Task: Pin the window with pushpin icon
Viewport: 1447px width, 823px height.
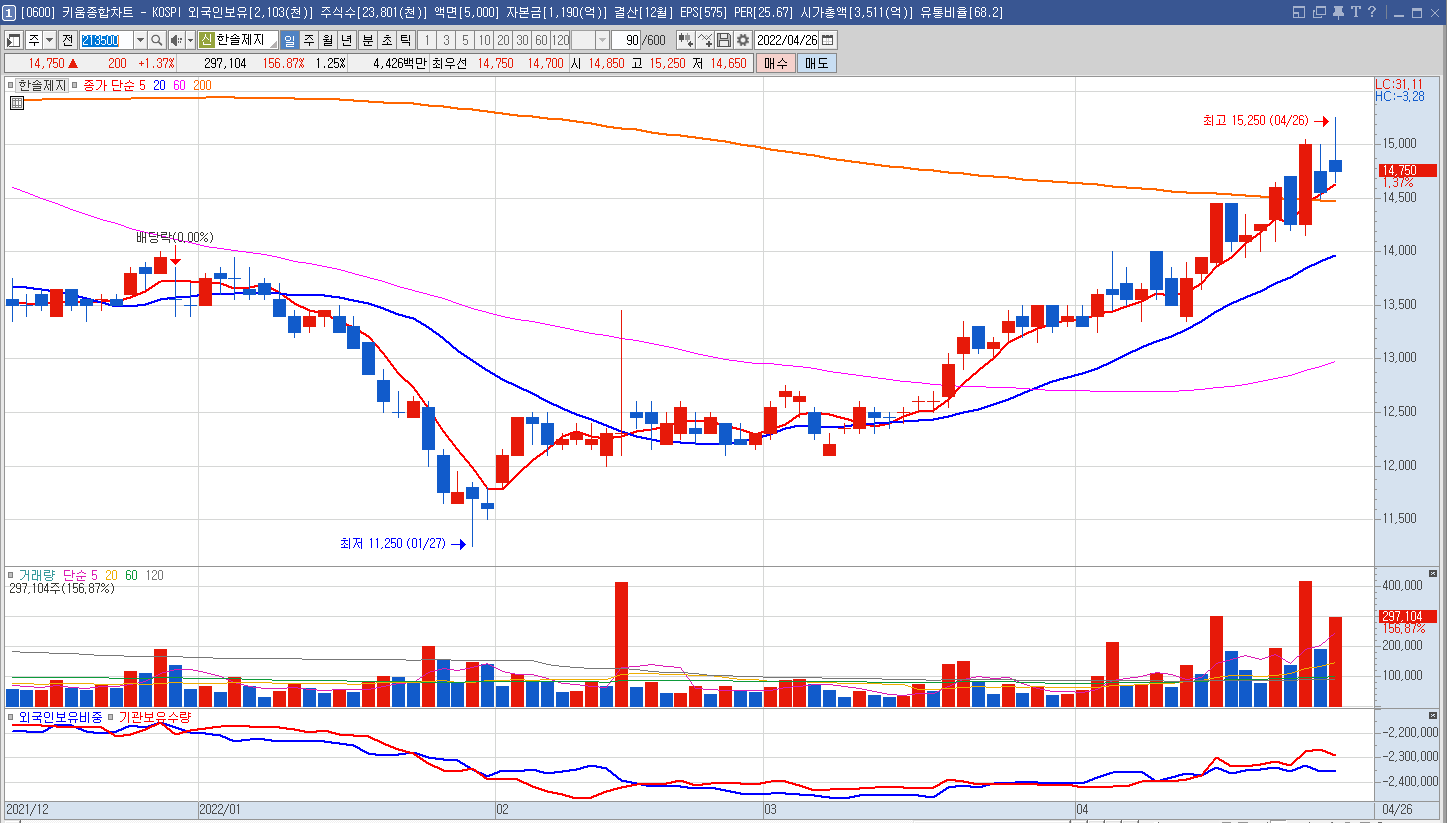Action: (1338, 12)
